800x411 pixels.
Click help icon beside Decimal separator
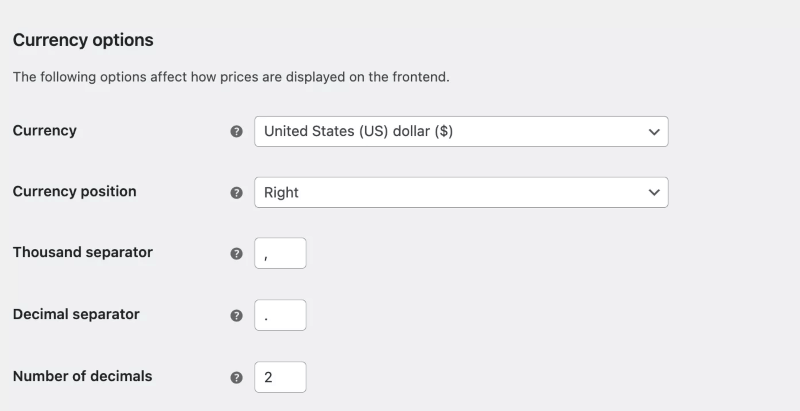click(237, 316)
